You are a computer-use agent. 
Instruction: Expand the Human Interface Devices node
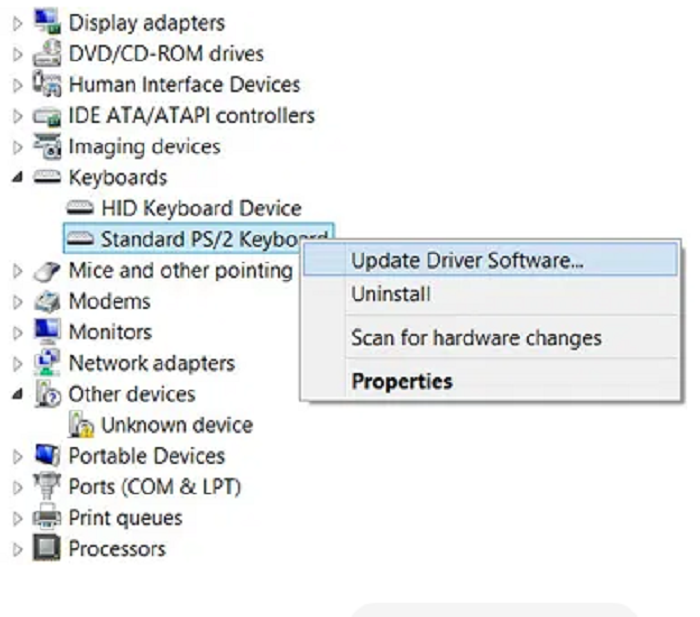coord(17,85)
